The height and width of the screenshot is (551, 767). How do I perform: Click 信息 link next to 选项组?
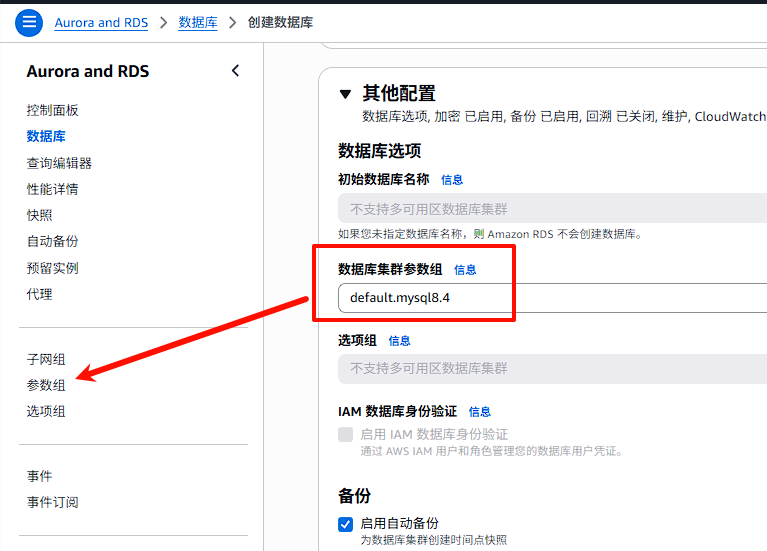pos(399,341)
